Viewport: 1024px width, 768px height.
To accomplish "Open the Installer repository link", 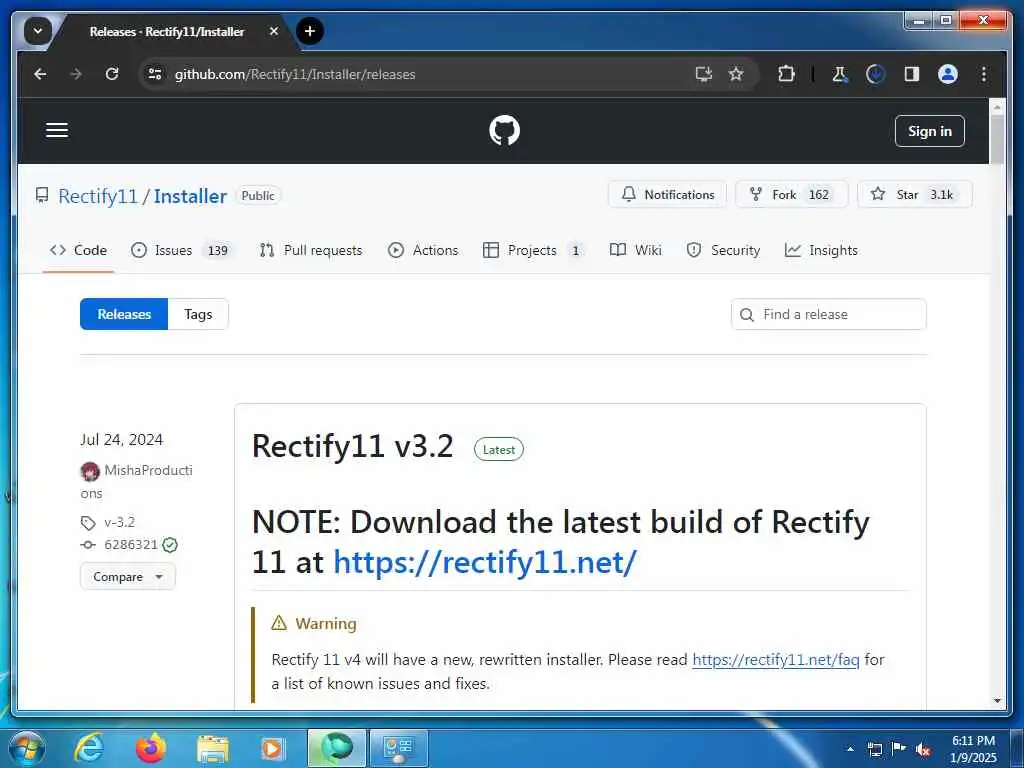I will coord(190,196).
